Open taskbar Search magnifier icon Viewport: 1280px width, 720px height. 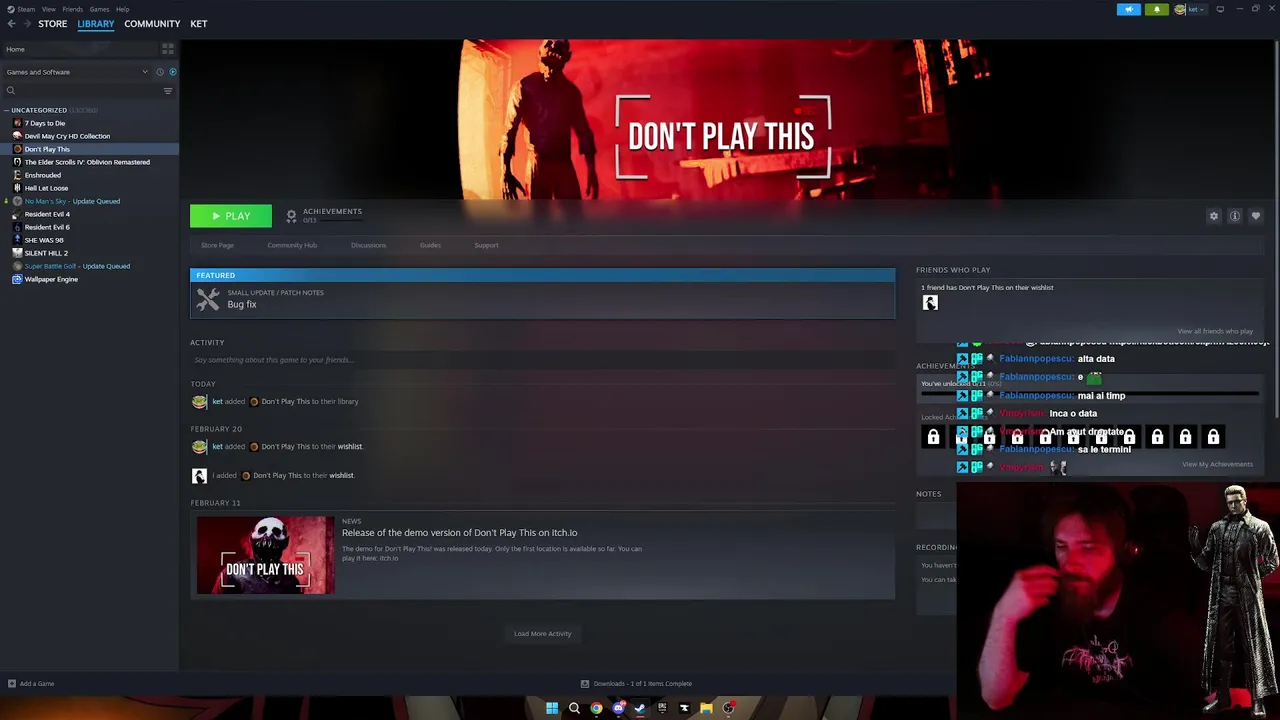click(x=574, y=708)
